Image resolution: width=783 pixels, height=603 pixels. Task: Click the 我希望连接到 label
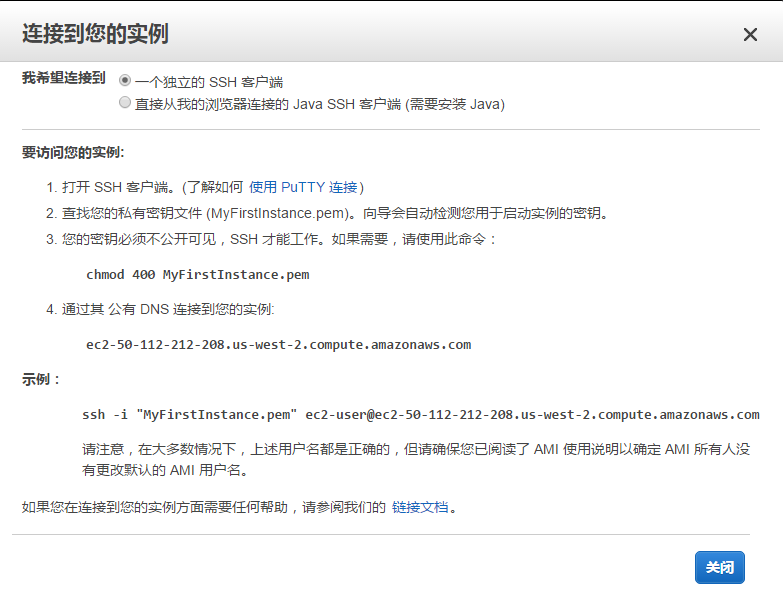(63, 78)
